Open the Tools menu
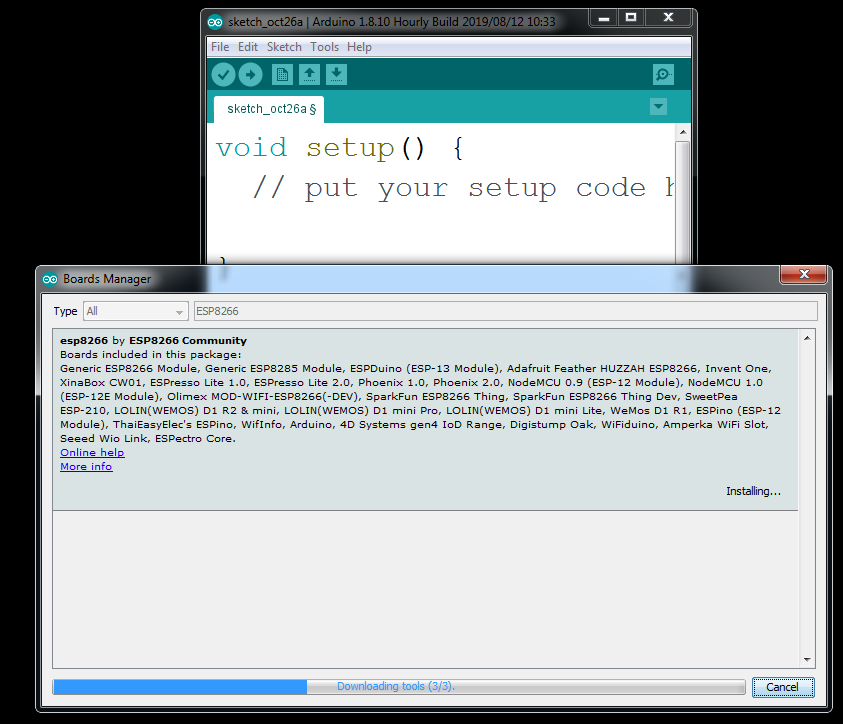 pyautogui.click(x=325, y=47)
